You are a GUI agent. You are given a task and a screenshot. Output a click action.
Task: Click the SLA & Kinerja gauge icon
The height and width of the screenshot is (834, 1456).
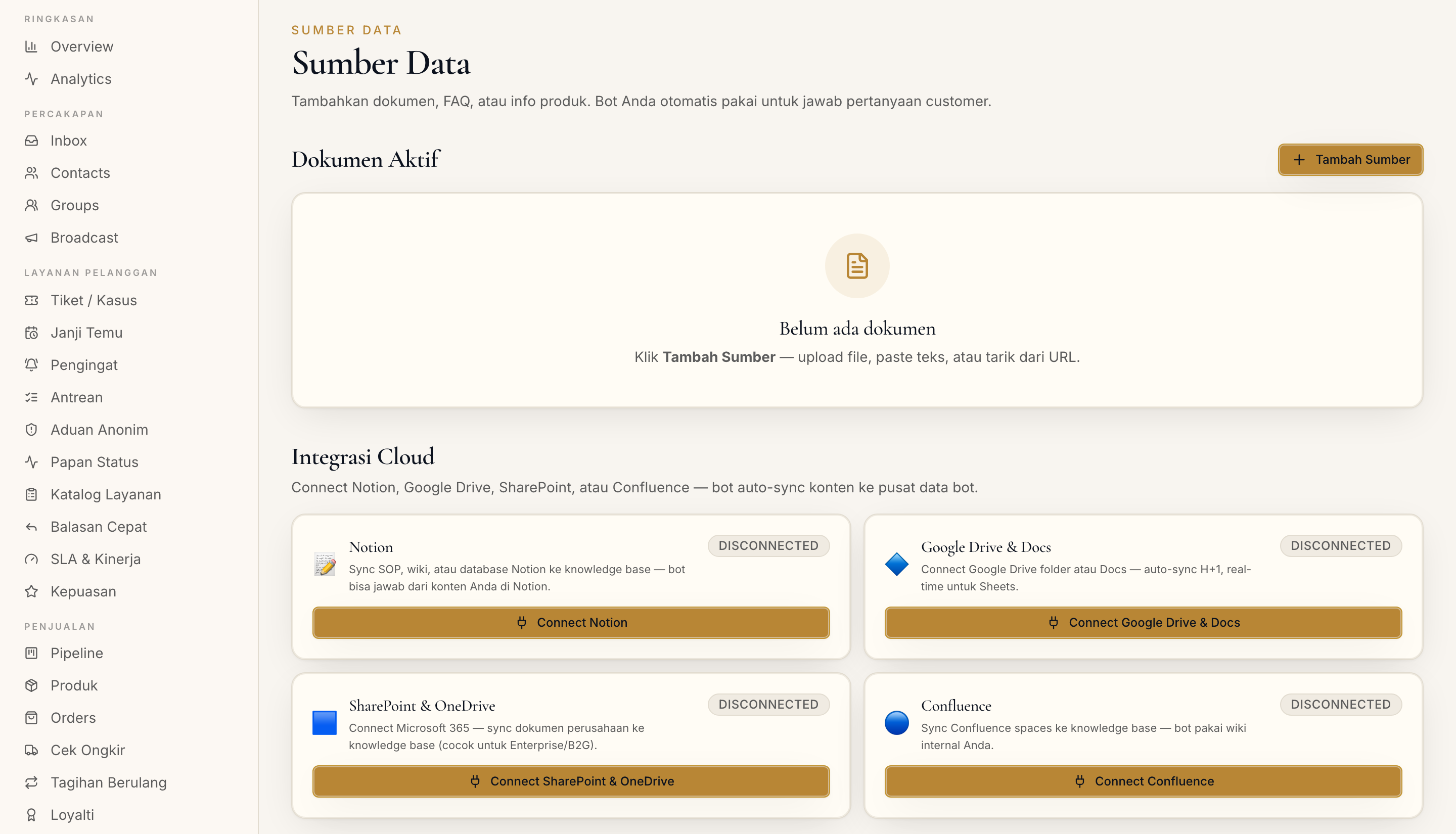click(x=31, y=559)
